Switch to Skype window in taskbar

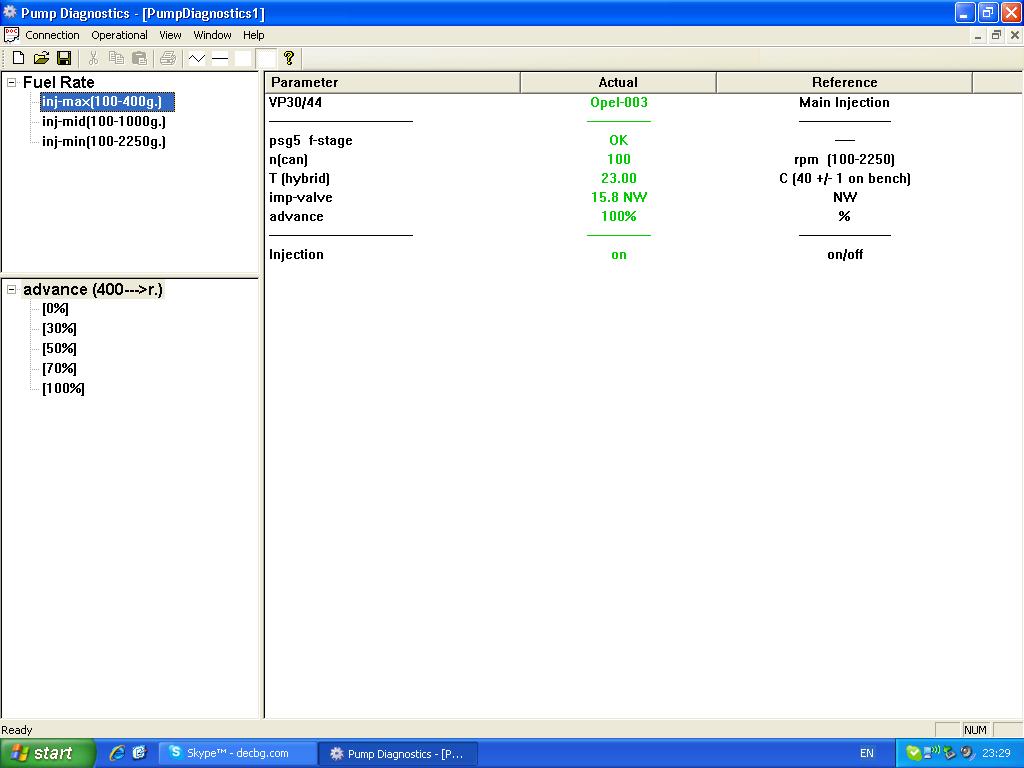tap(236, 753)
